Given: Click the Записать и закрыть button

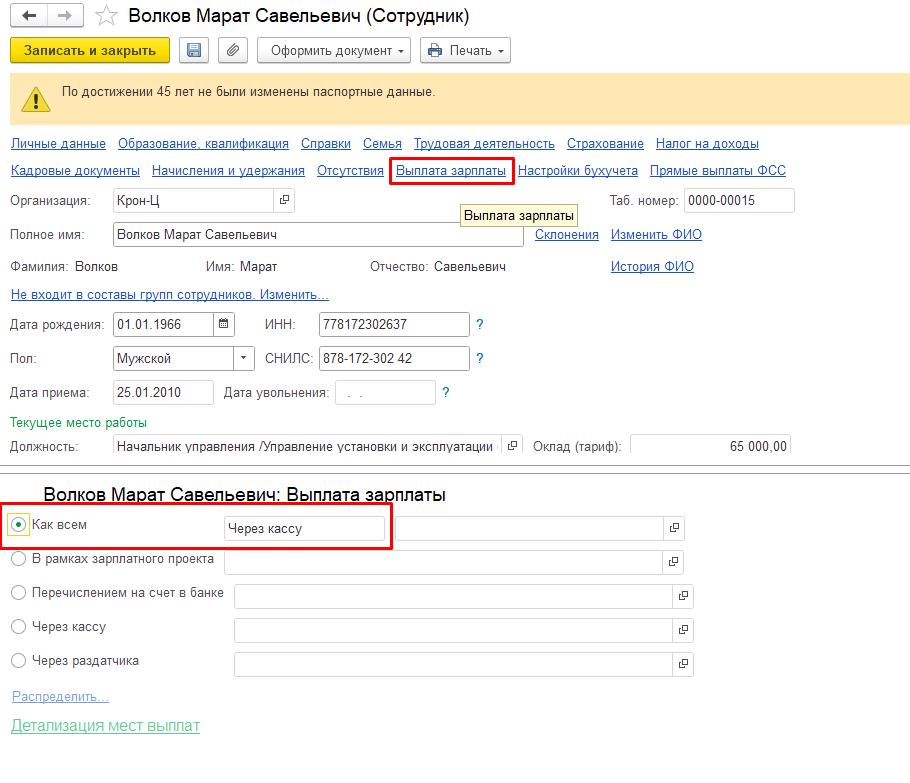Looking at the screenshot, I should tap(90, 50).
